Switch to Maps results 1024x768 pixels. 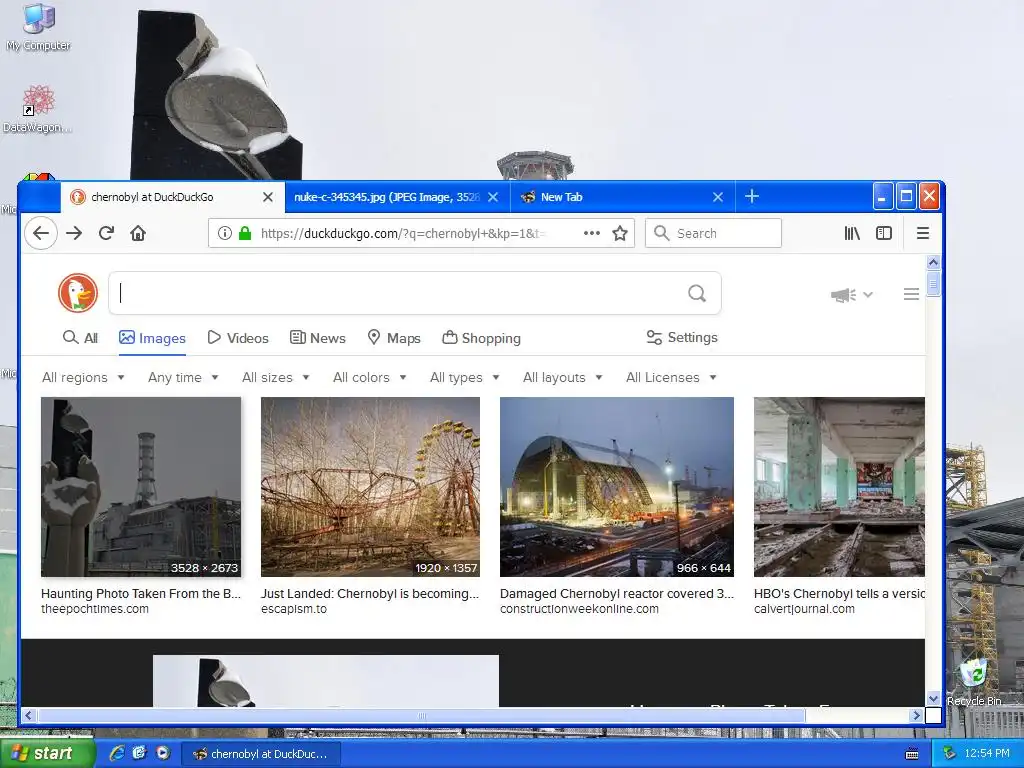point(394,338)
